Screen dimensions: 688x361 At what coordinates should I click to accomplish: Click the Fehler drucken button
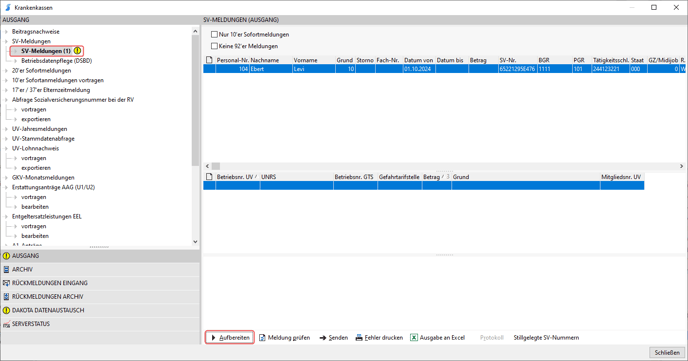tap(379, 338)
